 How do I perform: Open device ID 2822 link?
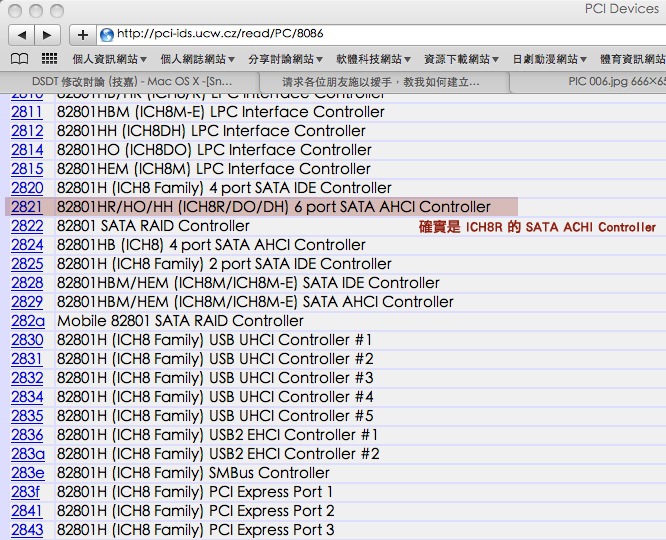pos(27,226)
